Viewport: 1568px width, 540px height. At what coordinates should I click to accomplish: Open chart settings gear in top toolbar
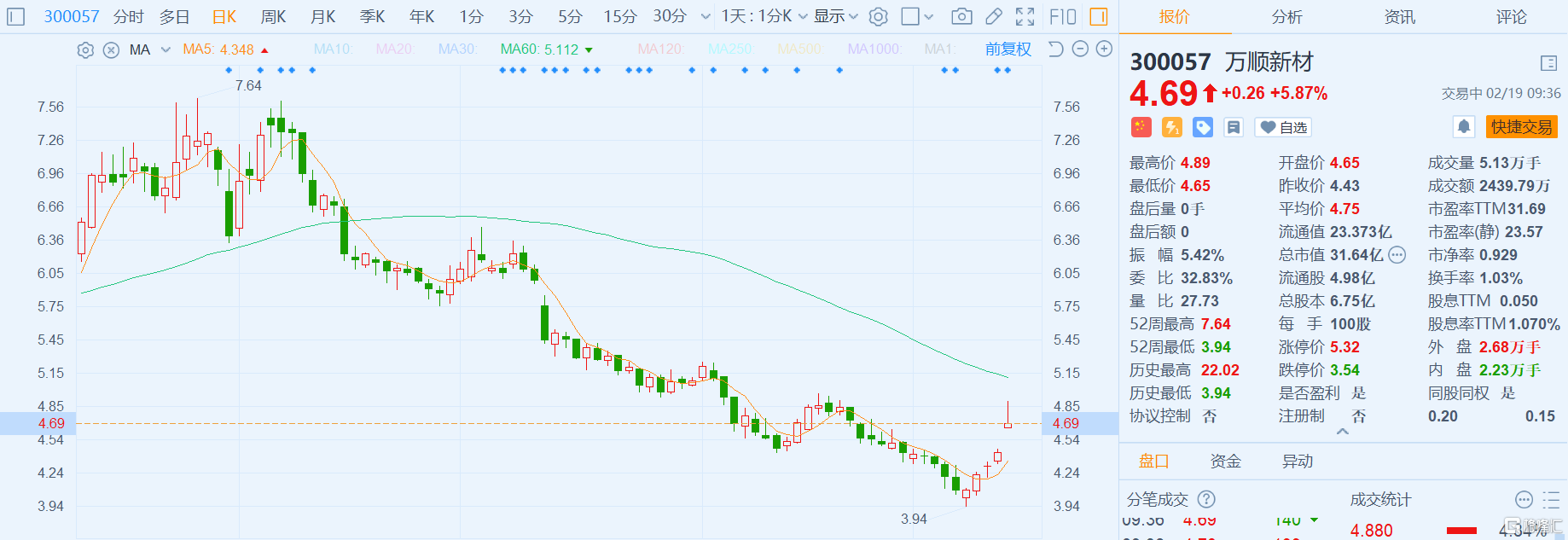[879, 16]
